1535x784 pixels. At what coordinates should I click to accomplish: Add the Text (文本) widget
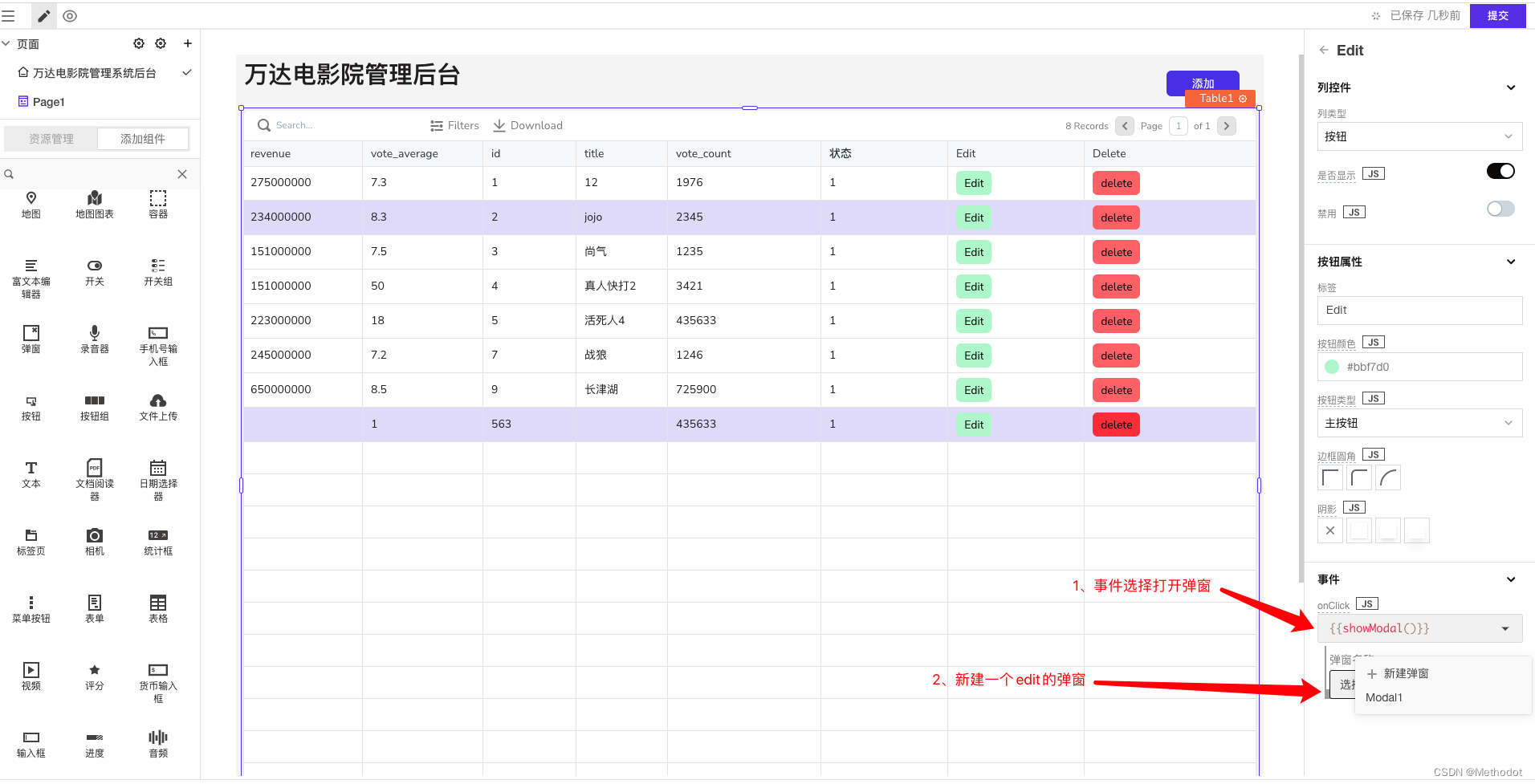(x=31, y=474)
